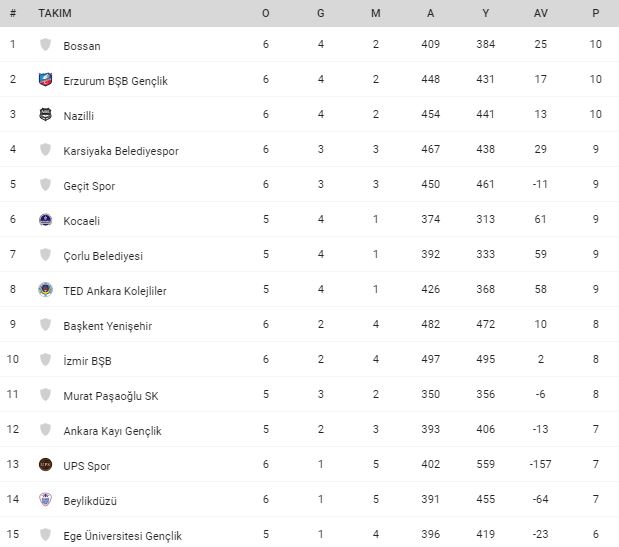Screen dimensions: 619x547
Task: Sort by the TAKIM column header
Action: pyautogui.click(x=55, y=13)
